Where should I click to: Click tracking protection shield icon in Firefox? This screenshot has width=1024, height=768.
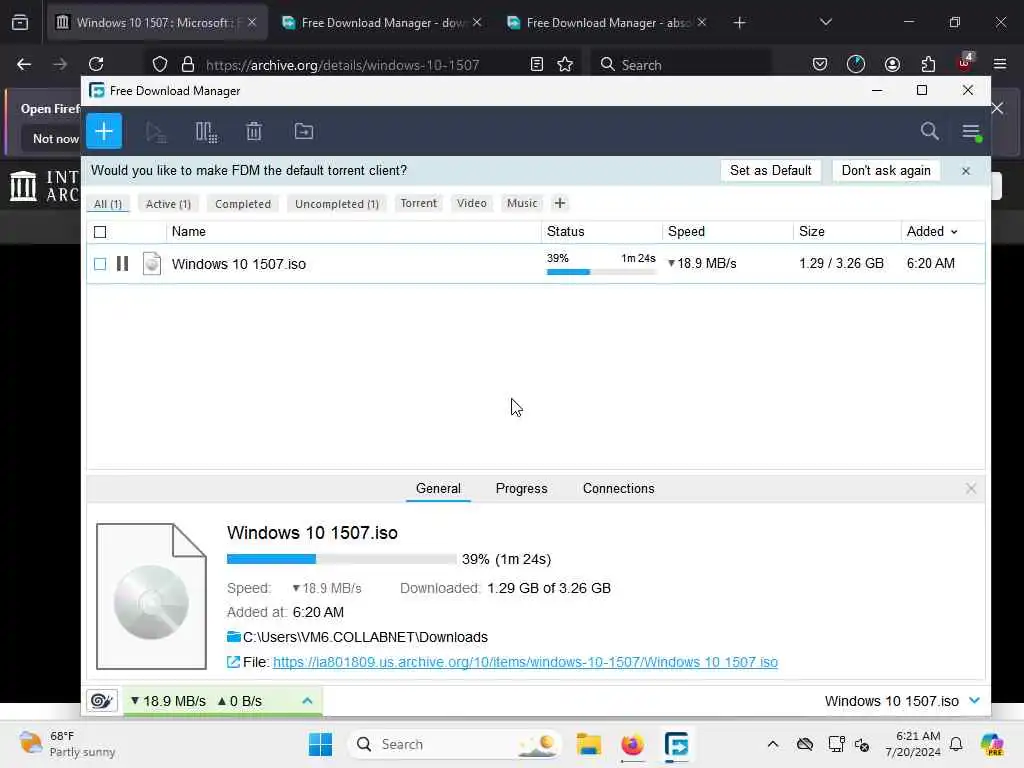160,64
